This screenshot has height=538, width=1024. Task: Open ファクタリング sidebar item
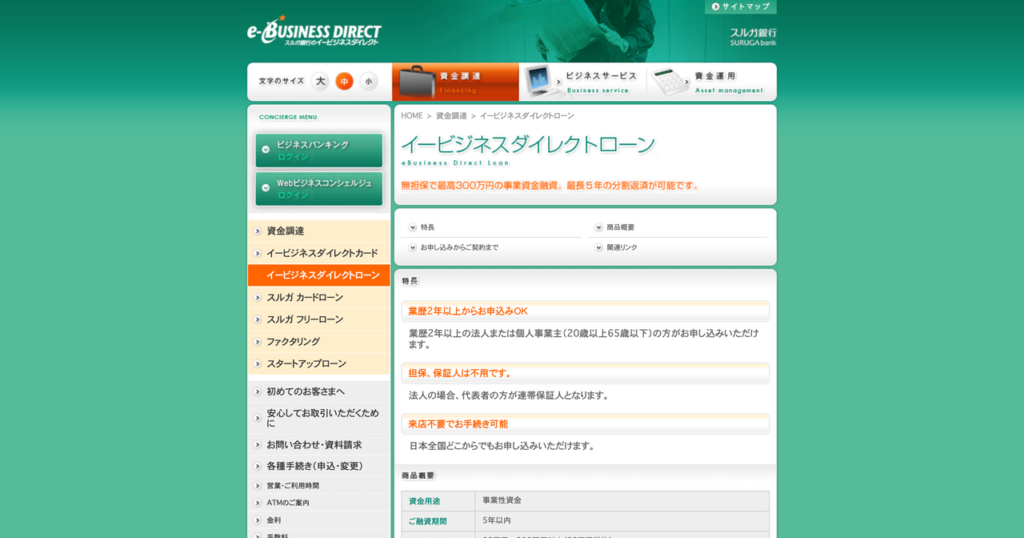pyautogui.click(x=319, y=342)
